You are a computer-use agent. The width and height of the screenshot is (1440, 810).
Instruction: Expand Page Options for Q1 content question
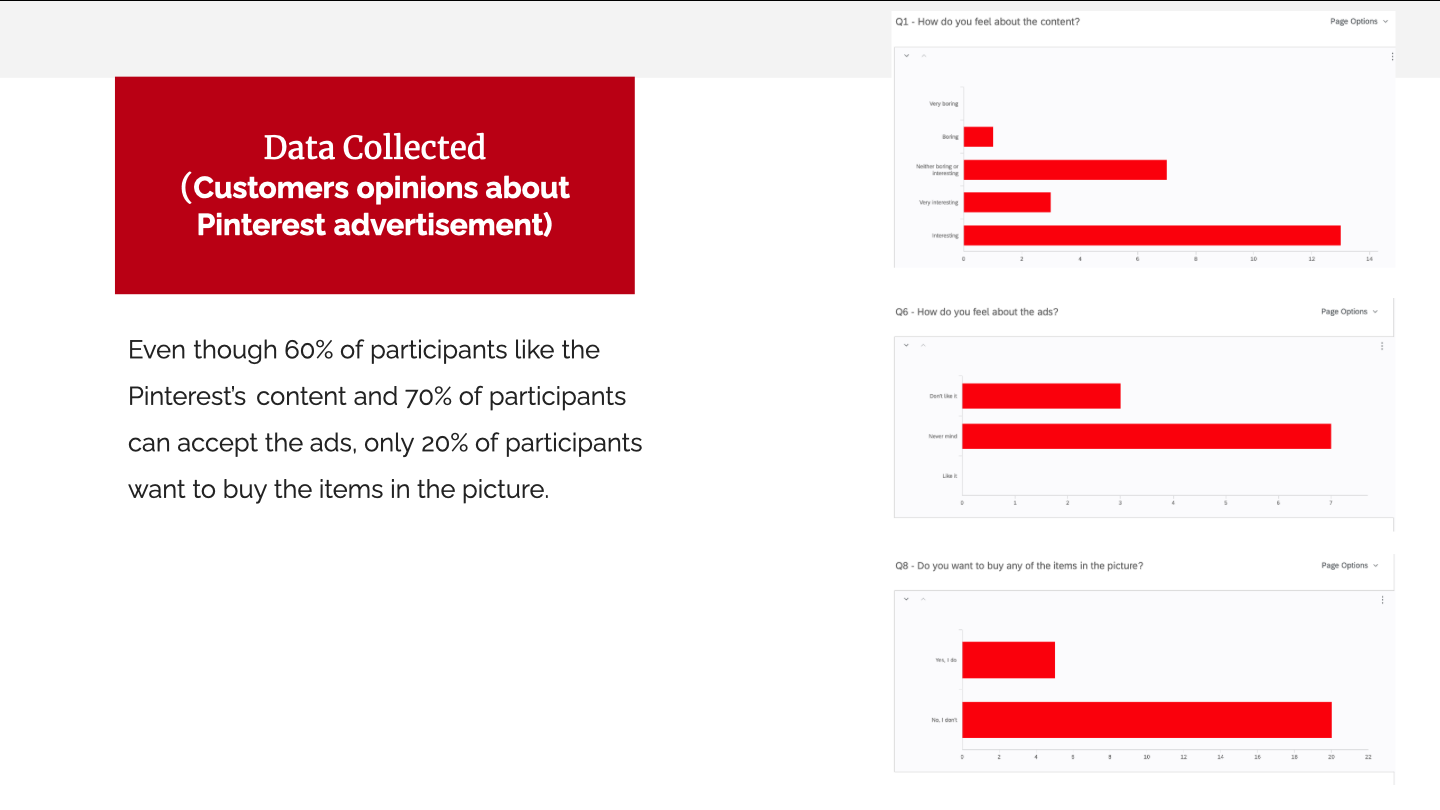1359,21
